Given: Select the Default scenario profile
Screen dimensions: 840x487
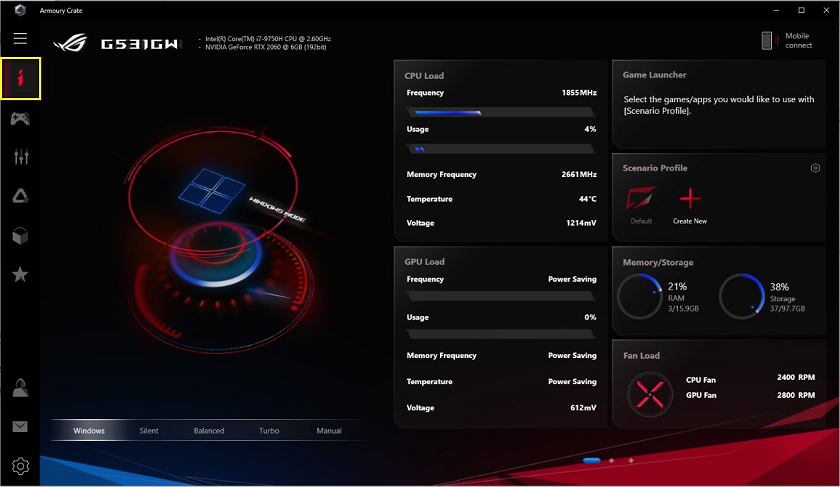Looking at the screenshot, I should click(x=641, y=199).
